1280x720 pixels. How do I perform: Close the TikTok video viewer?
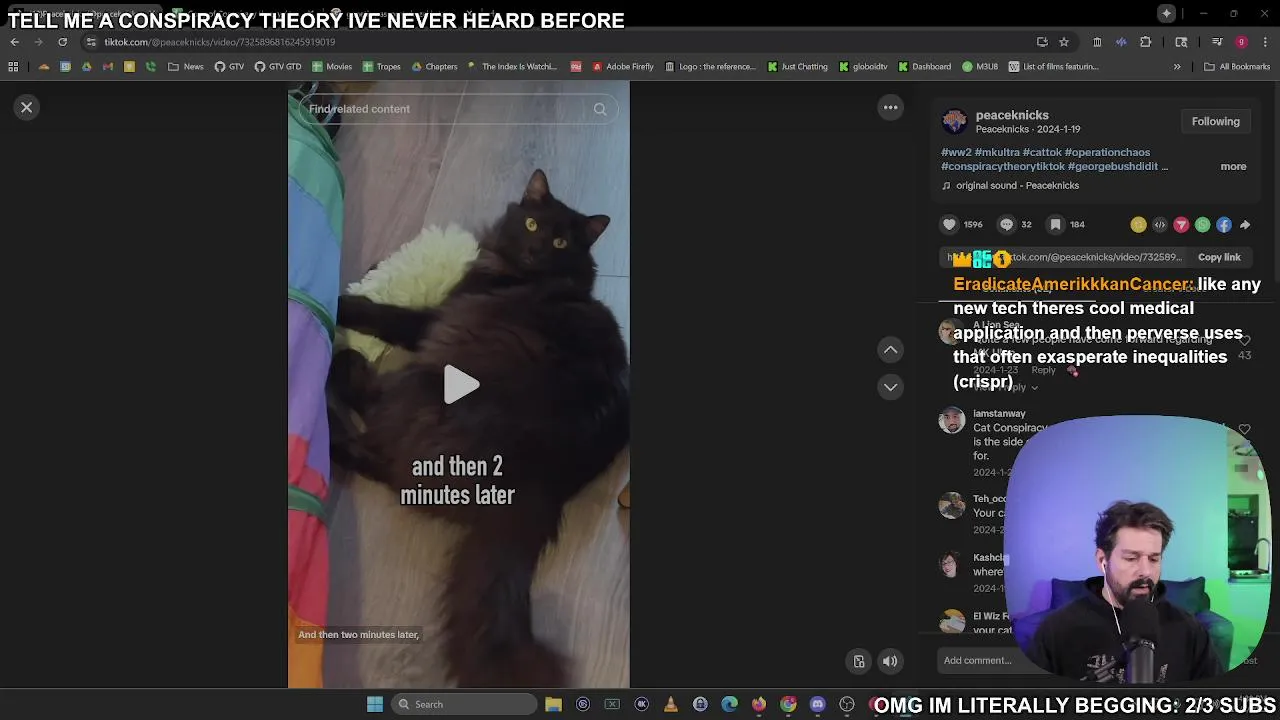(27, 107)
